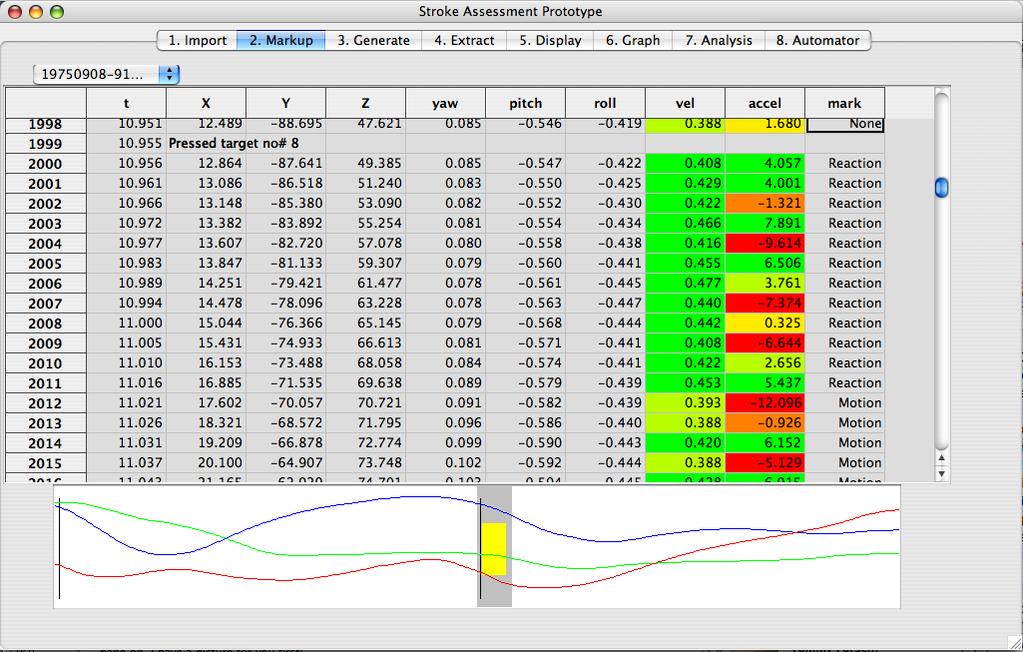The image size is (1023, 652).
Task: Click yellow accel cell 0.325
Action: click(765, 323)
